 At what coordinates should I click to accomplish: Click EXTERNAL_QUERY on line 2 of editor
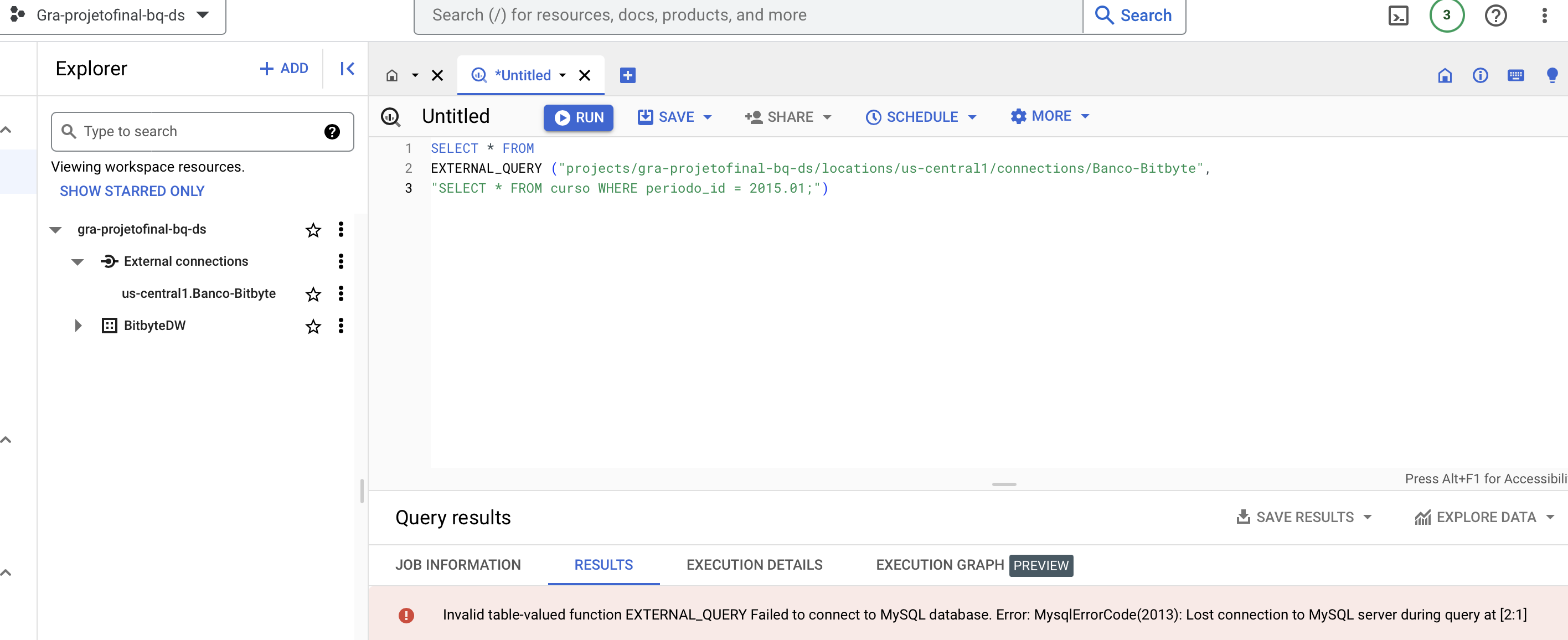coord(486,168)
